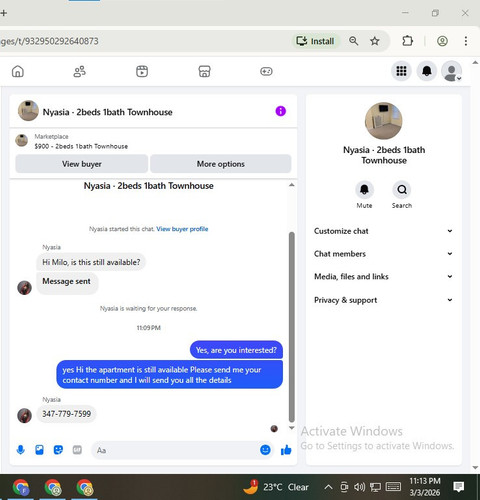Choose a sticker icon
The height and width of the screenshot is (500, 480).
(58, 450)
